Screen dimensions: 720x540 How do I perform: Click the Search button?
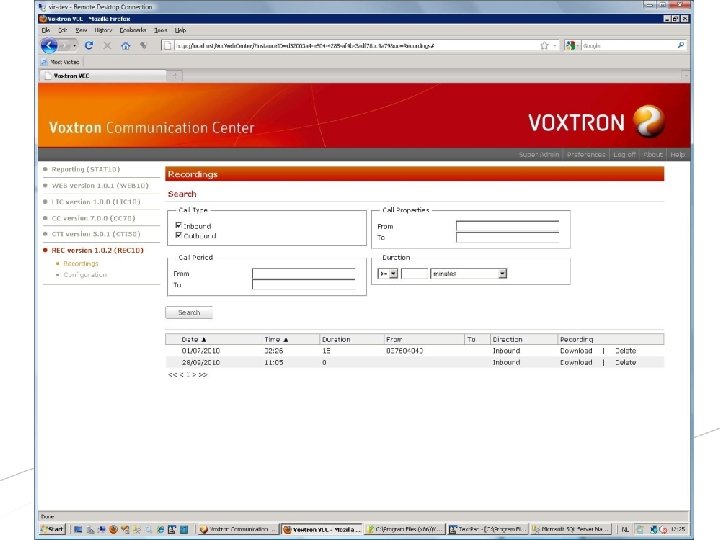coord(189,312)
